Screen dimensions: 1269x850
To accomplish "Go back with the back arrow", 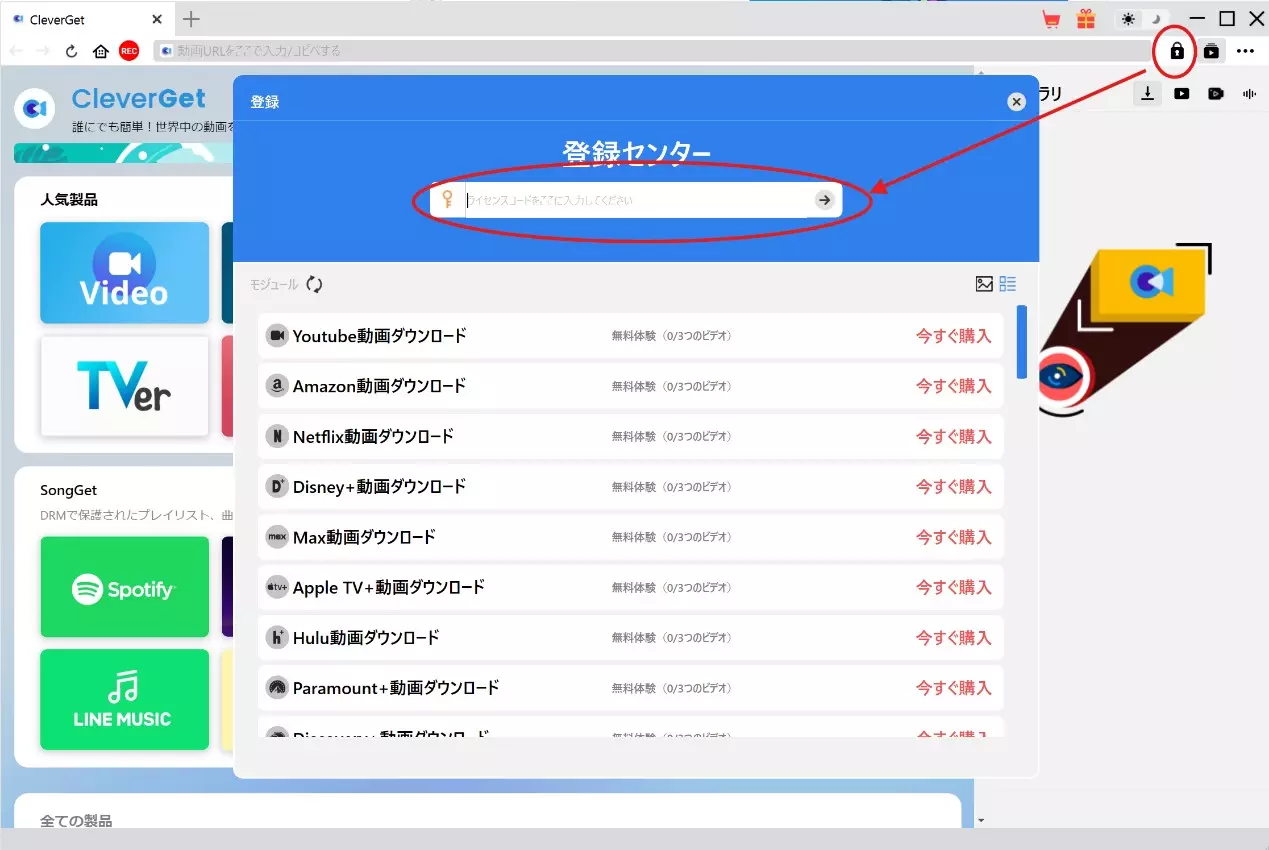I will pos(15,51).
